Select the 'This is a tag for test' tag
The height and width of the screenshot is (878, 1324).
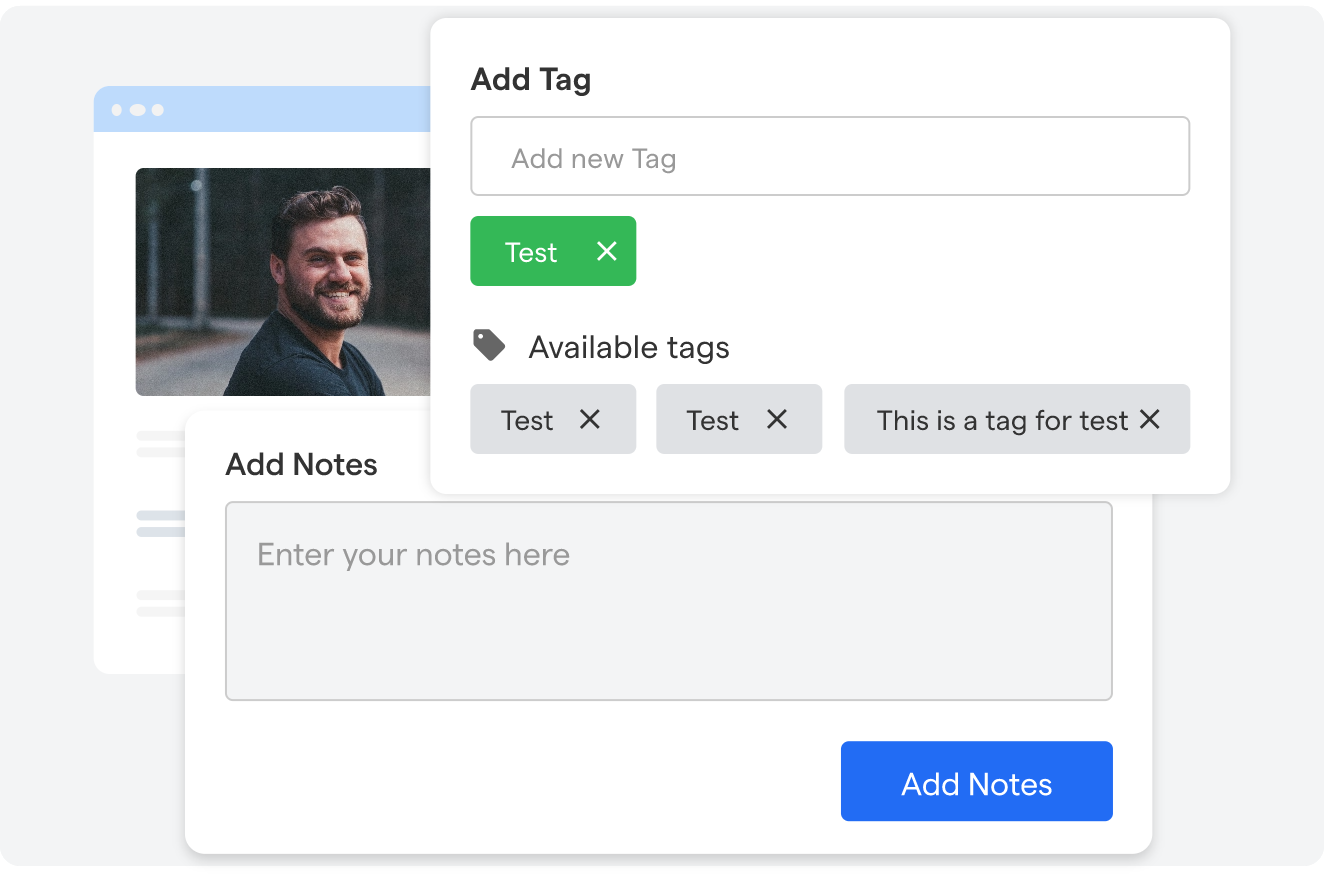[1002, 420]
